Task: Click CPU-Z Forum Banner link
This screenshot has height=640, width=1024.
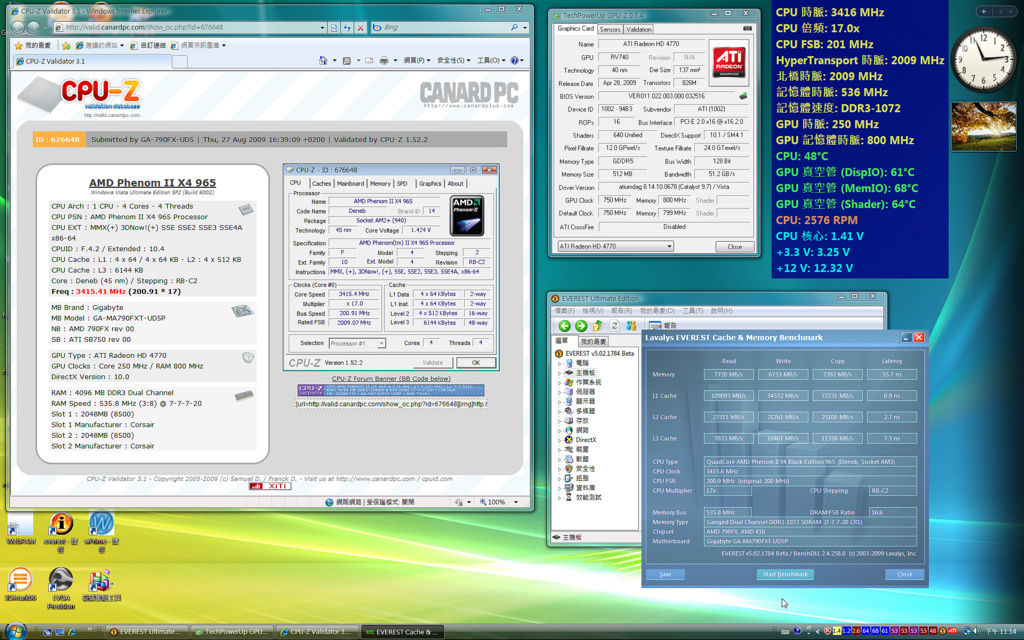Action: tap(391, 379)
